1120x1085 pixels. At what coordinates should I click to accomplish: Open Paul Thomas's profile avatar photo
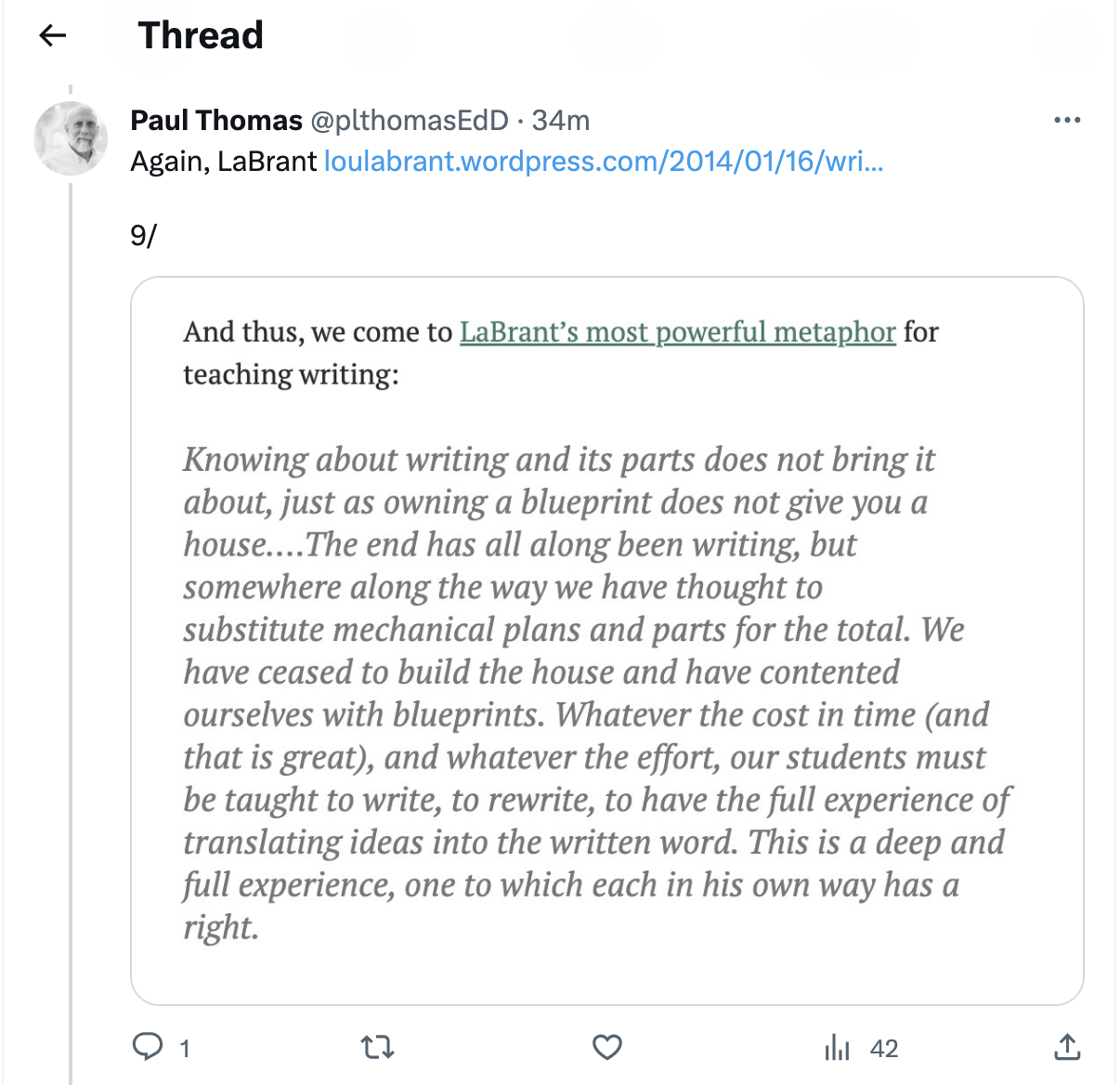[72, 138]
